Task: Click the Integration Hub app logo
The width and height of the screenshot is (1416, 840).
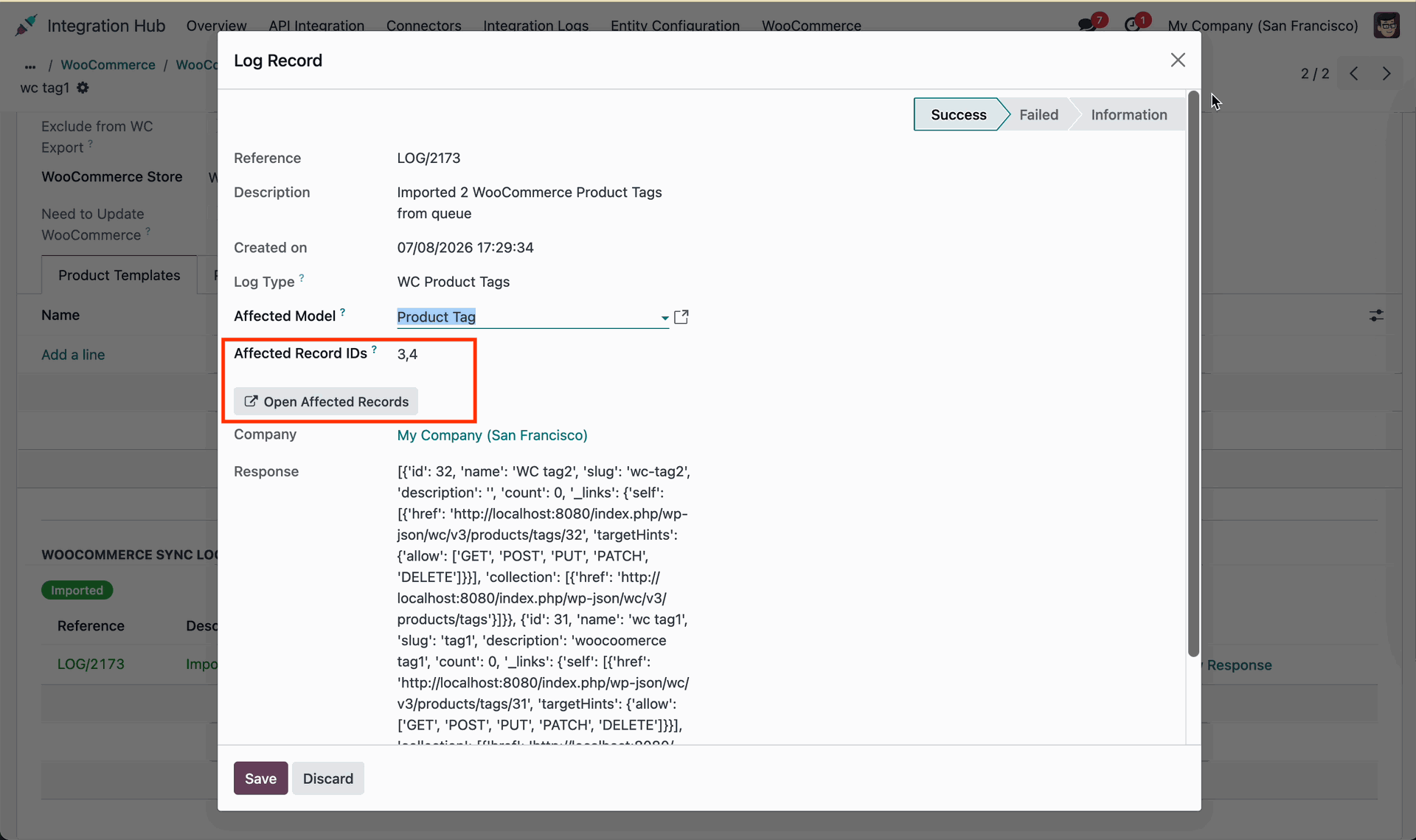Action: 26,25
